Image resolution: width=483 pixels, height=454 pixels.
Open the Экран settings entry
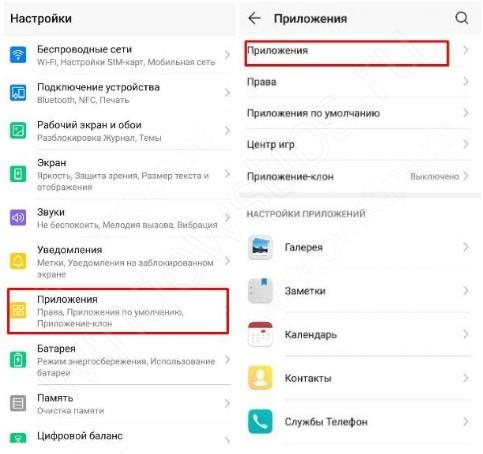pos(119,174)
